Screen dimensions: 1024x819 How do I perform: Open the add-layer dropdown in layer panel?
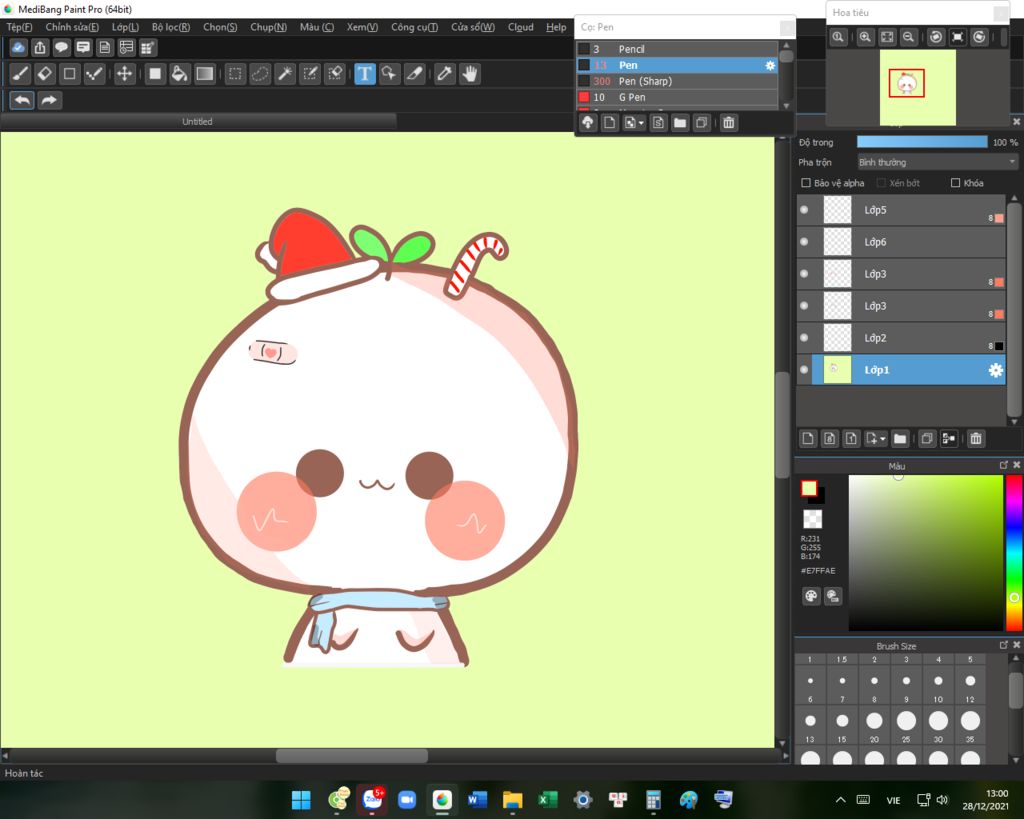click(x=875, y=439)
